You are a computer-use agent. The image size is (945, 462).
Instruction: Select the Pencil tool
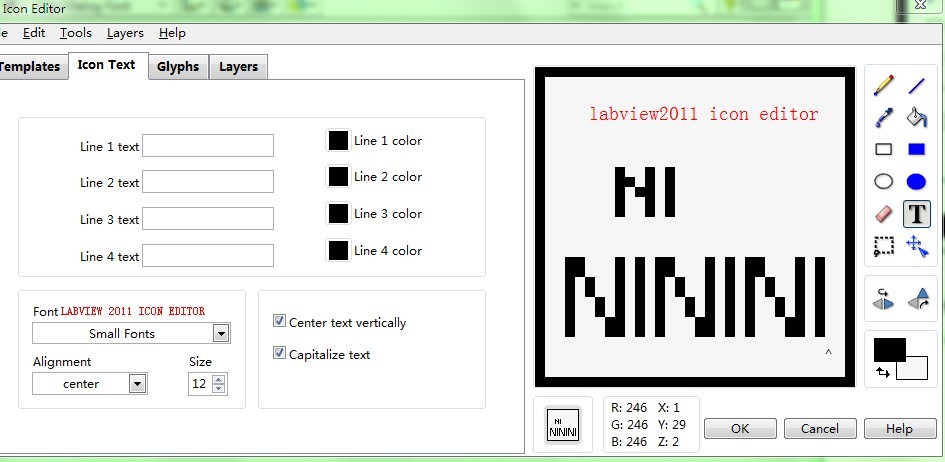884,86
